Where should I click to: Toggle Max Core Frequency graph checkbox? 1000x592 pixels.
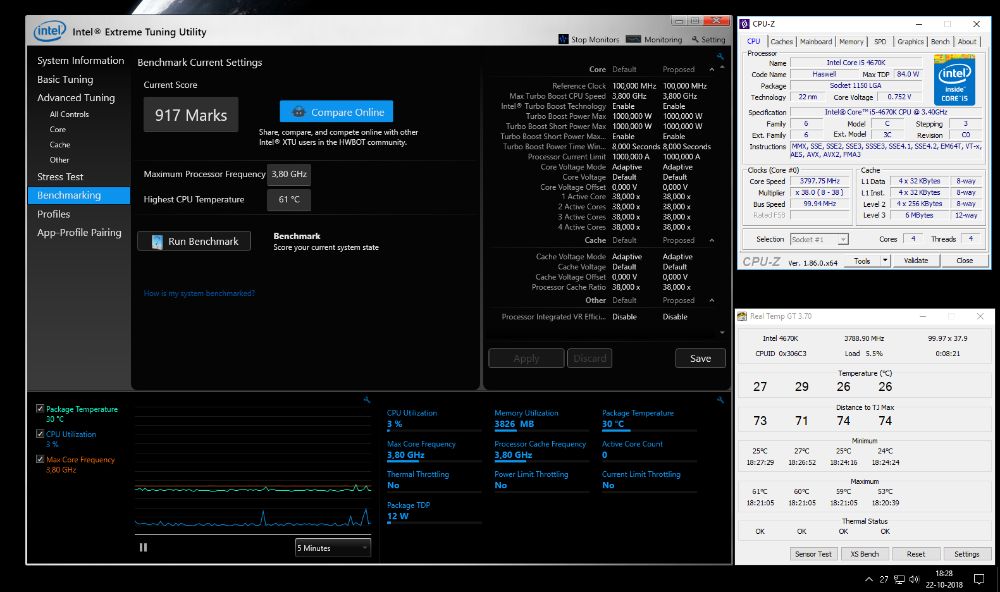point(40,459)
